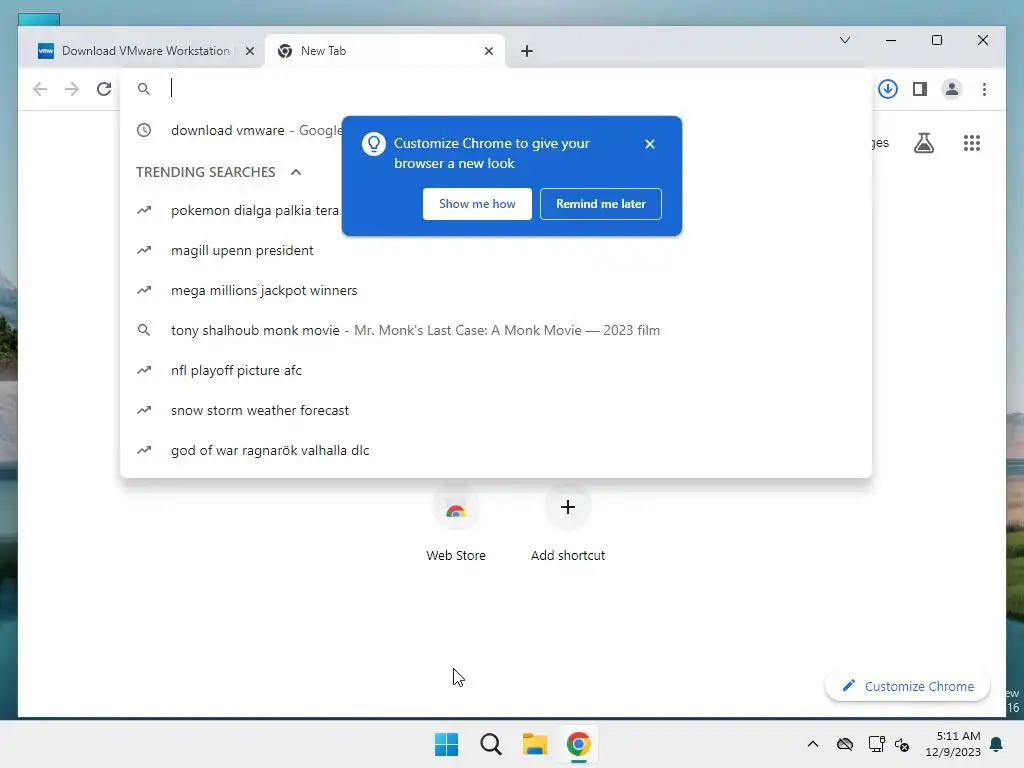Select 'tony shalhoub monk movie' suggestion

pos(496,330)
